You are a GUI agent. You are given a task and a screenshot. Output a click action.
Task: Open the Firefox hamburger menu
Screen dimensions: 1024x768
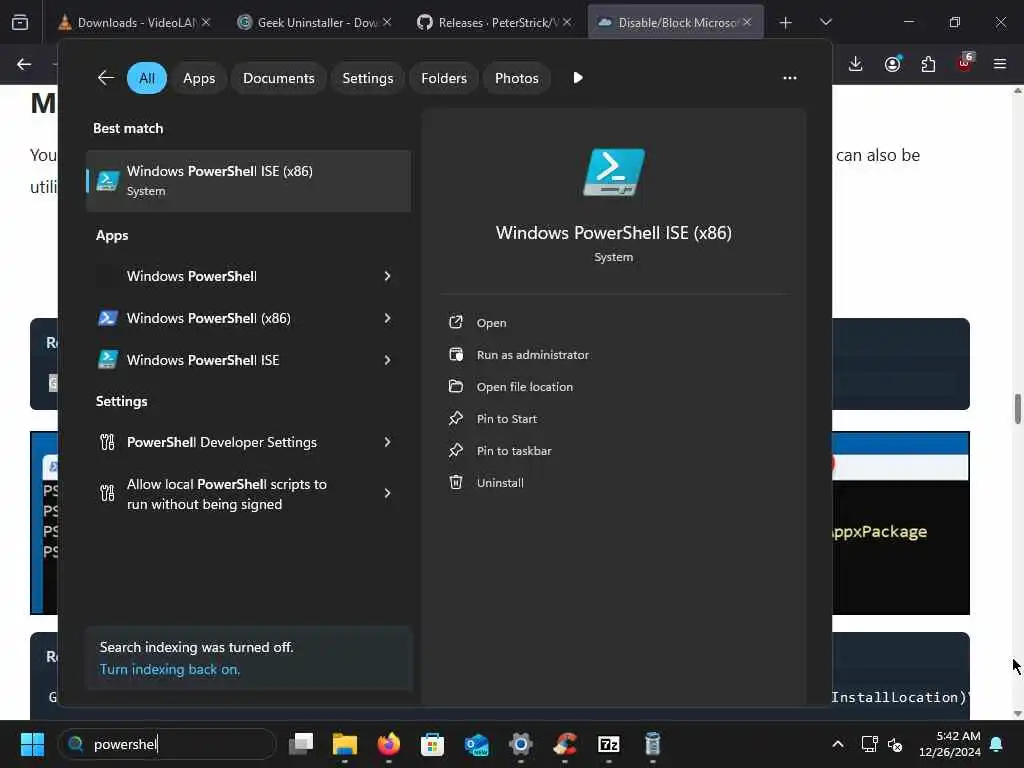(1000, 64)
